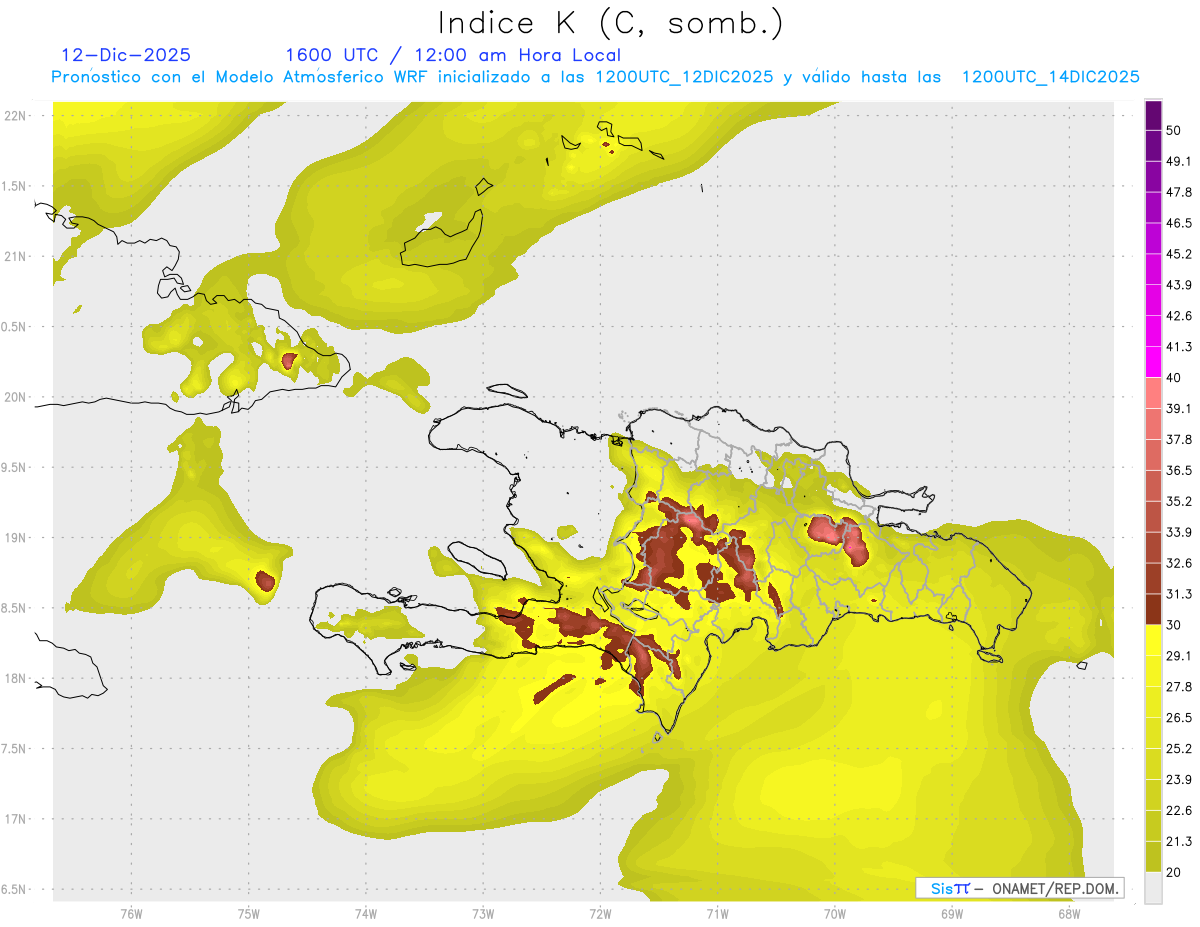Click the color bar value '27.8'
The height and width of the screenshot is (927, 1200).
tap(1178, 687)
